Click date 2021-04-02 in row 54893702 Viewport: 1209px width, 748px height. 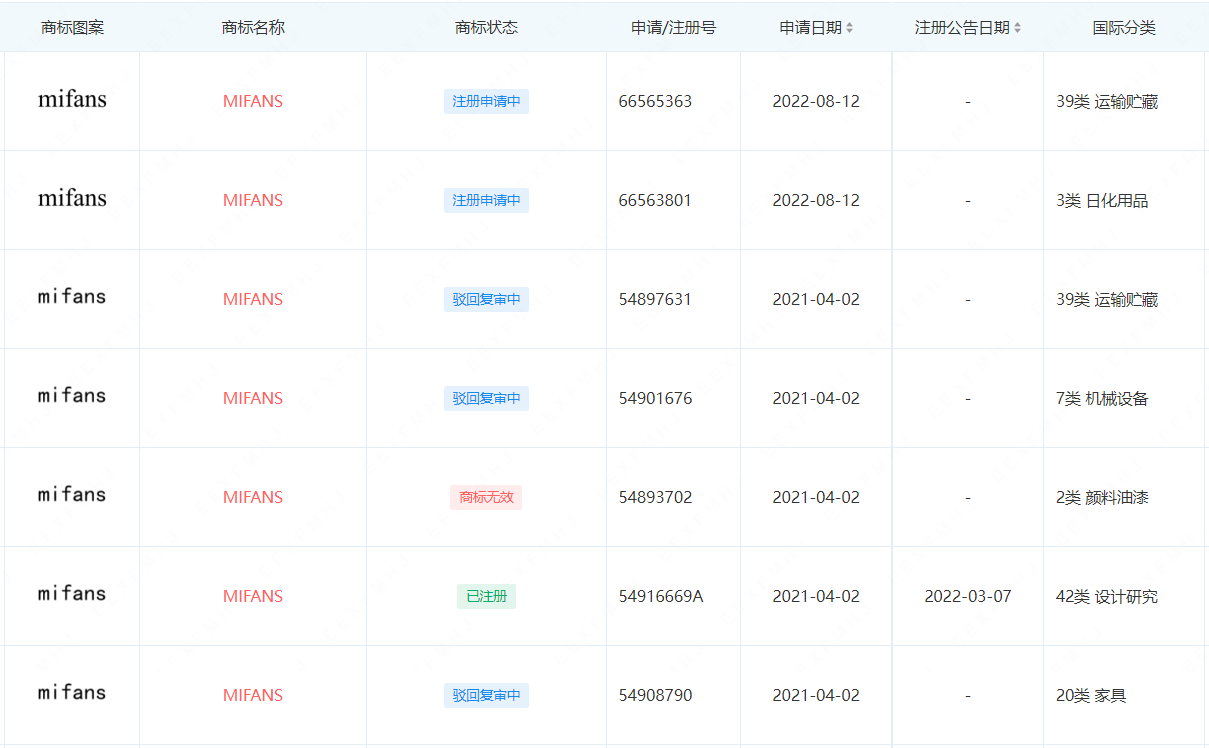[816, 497]
